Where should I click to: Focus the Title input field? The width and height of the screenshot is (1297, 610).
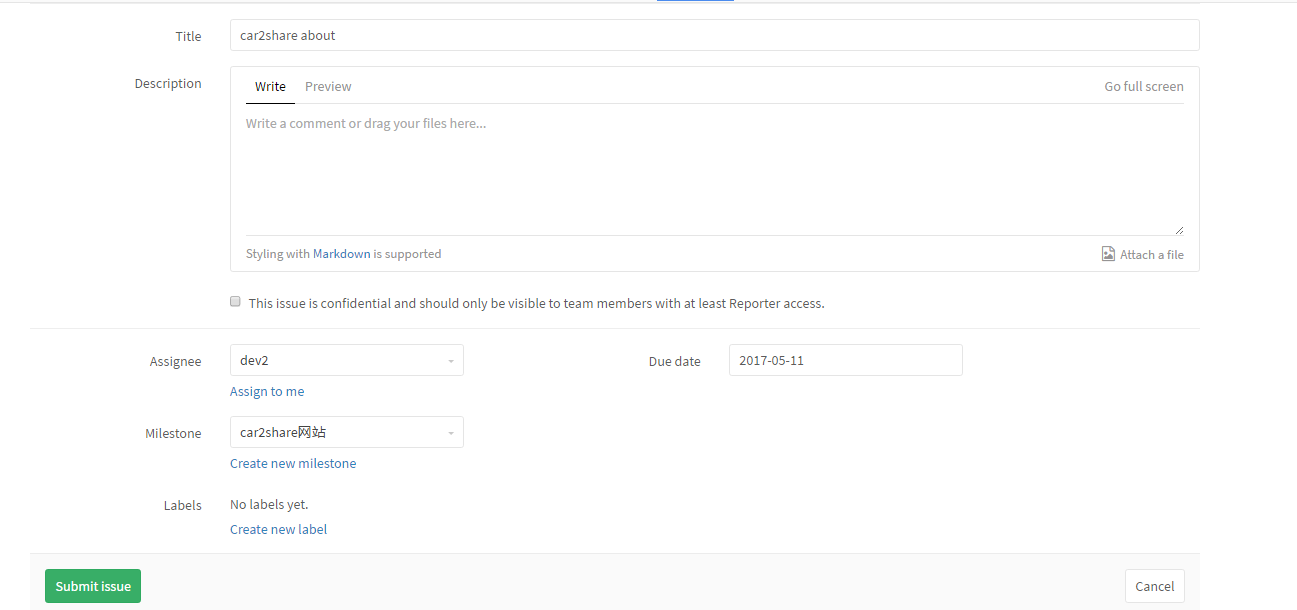pyautogui.click(x=714, y=35)
